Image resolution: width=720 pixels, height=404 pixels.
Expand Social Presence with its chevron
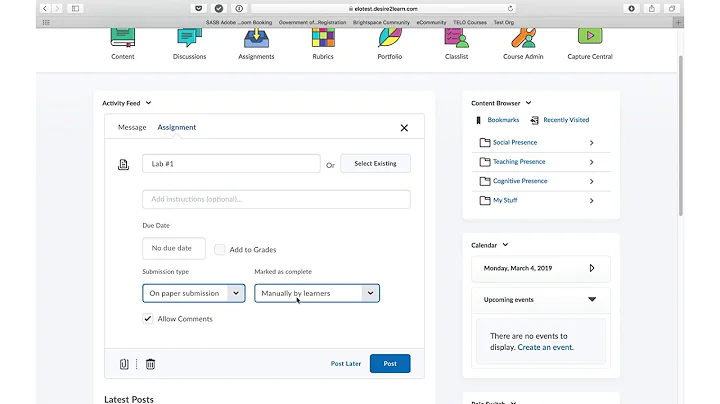click(x=591, y=143)
